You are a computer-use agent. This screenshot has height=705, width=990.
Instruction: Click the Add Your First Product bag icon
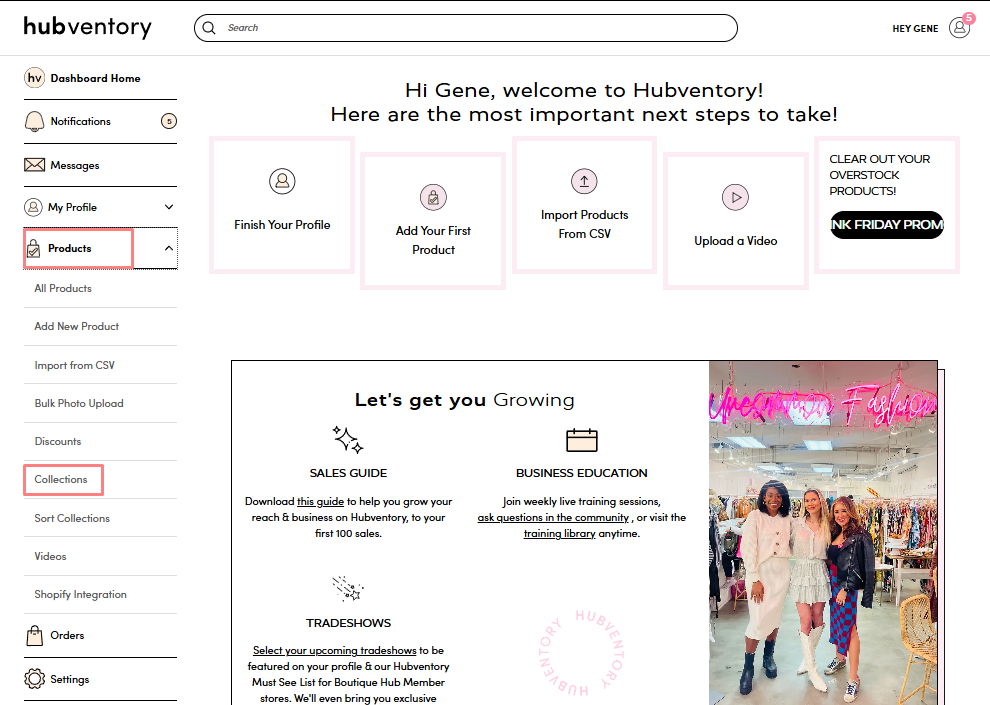point(433,198)
